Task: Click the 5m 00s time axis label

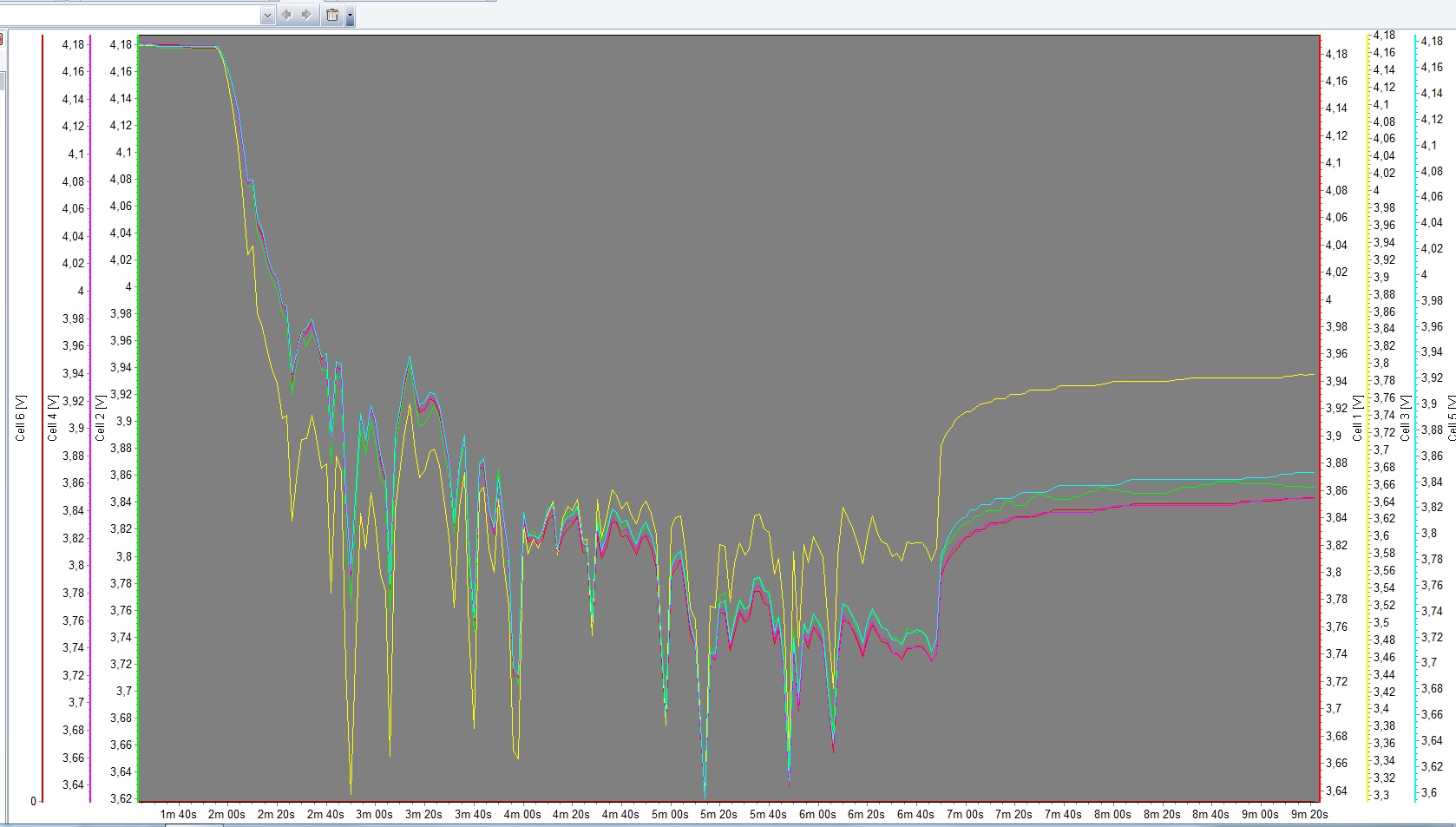Action: click(670, 814)
